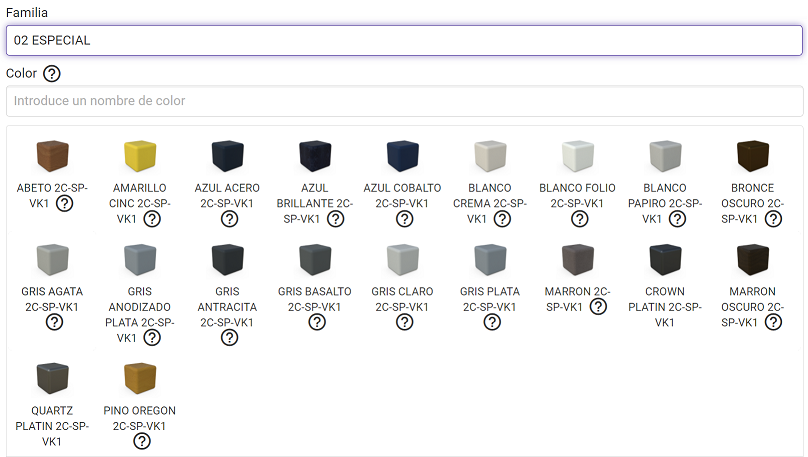Choose the Azul Cobalto color cube
The width and height of the screenshot is (808, 457).
pos(404,157)
